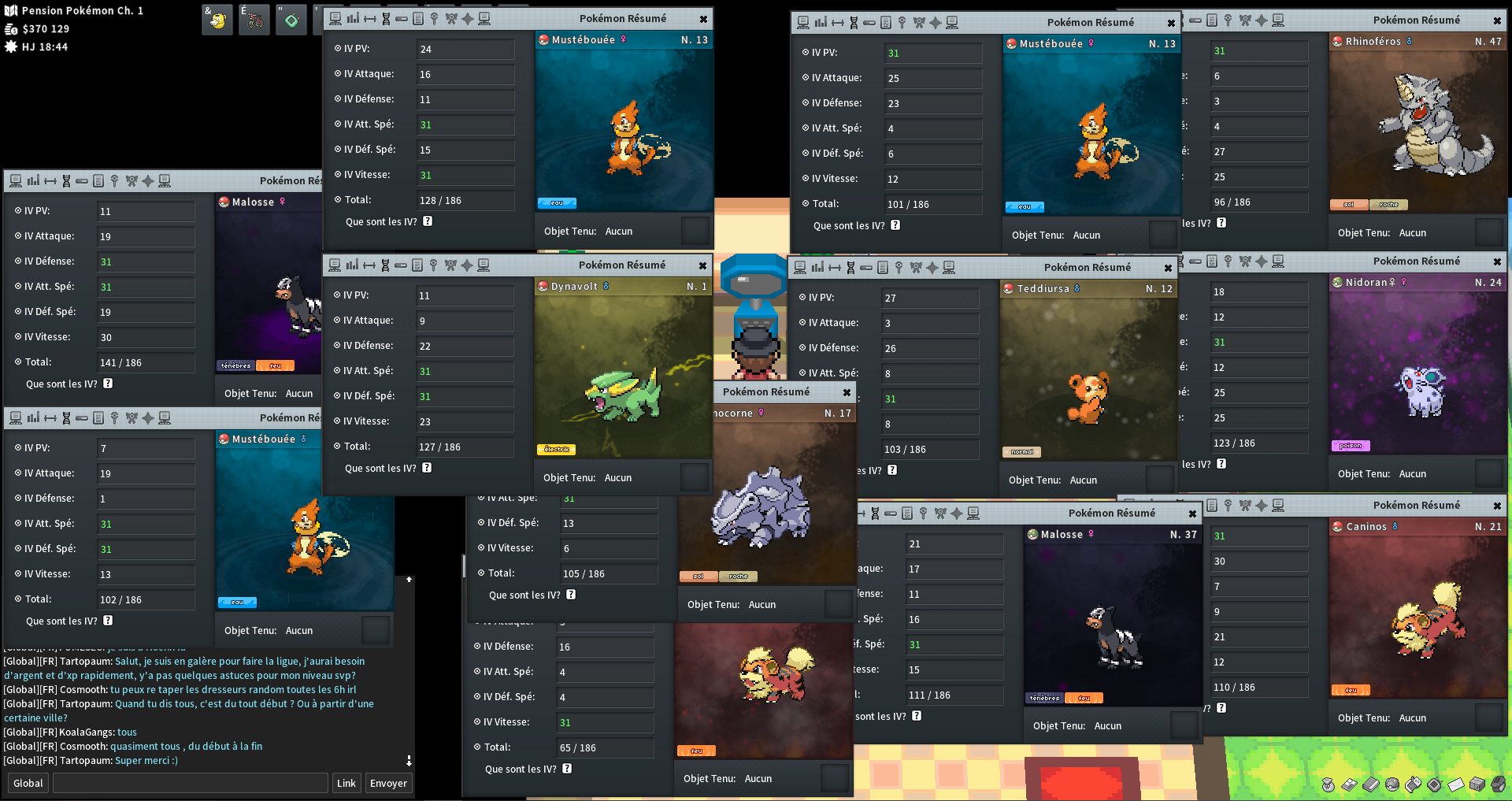The width and height of the screenshot is (1512, 801).
Task: Click the 'normal' type badge on Teddiursa
Action: pos(1022,452)
